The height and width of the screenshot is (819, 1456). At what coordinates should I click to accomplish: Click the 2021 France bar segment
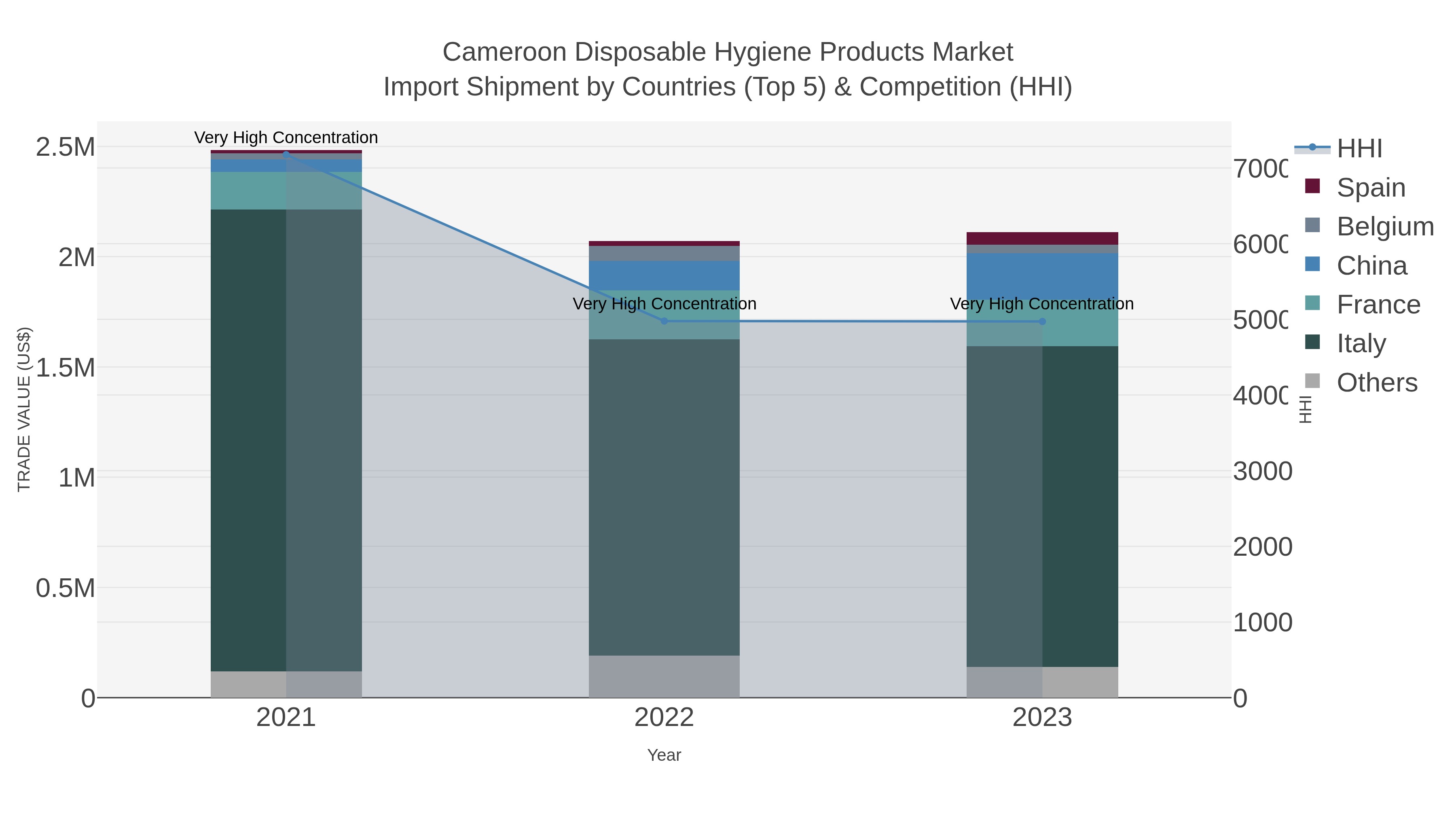click(286, 190)
